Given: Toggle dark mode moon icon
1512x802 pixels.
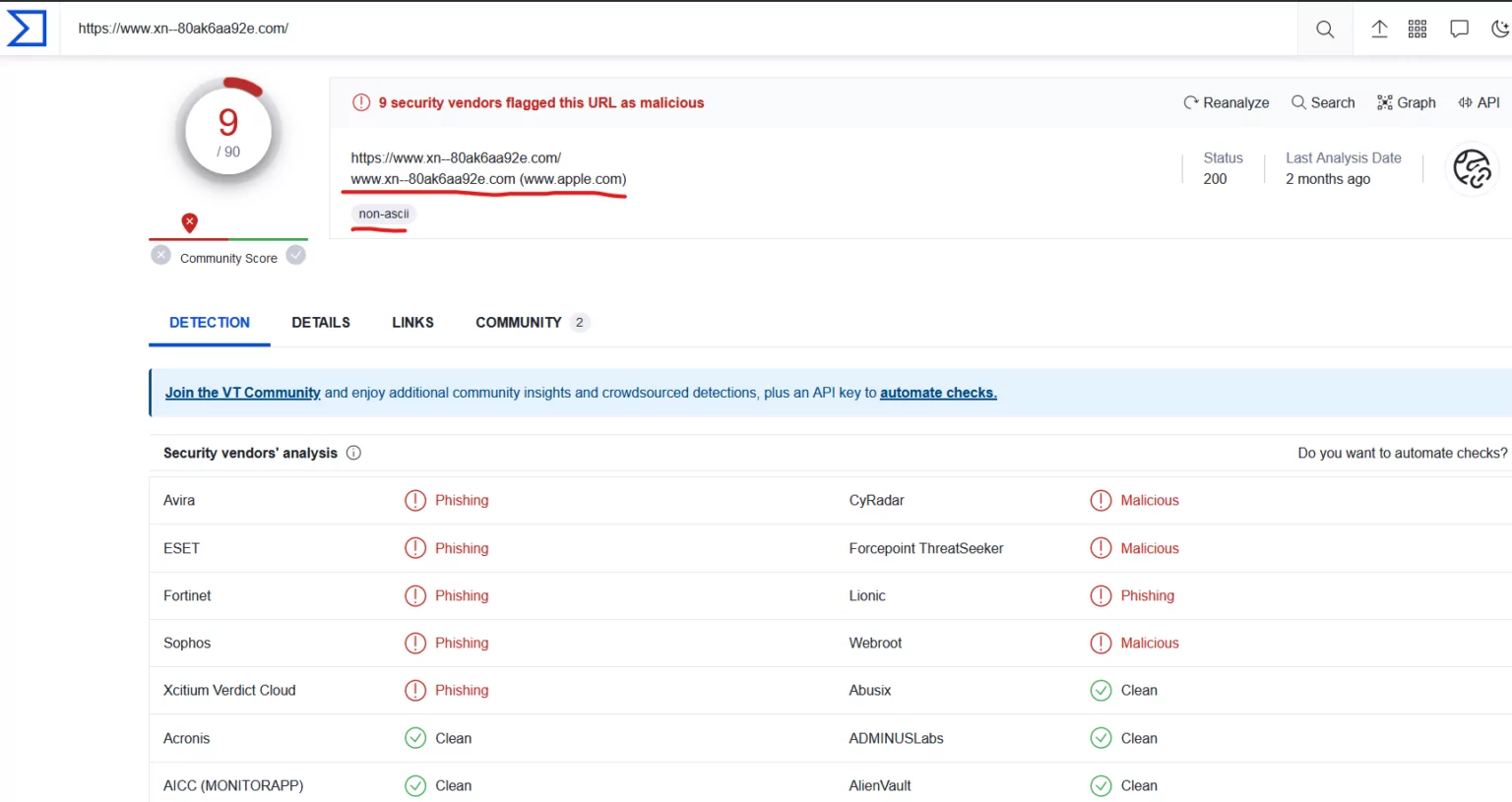Looking at the screenshot, I should click(x=1499, y=30).
